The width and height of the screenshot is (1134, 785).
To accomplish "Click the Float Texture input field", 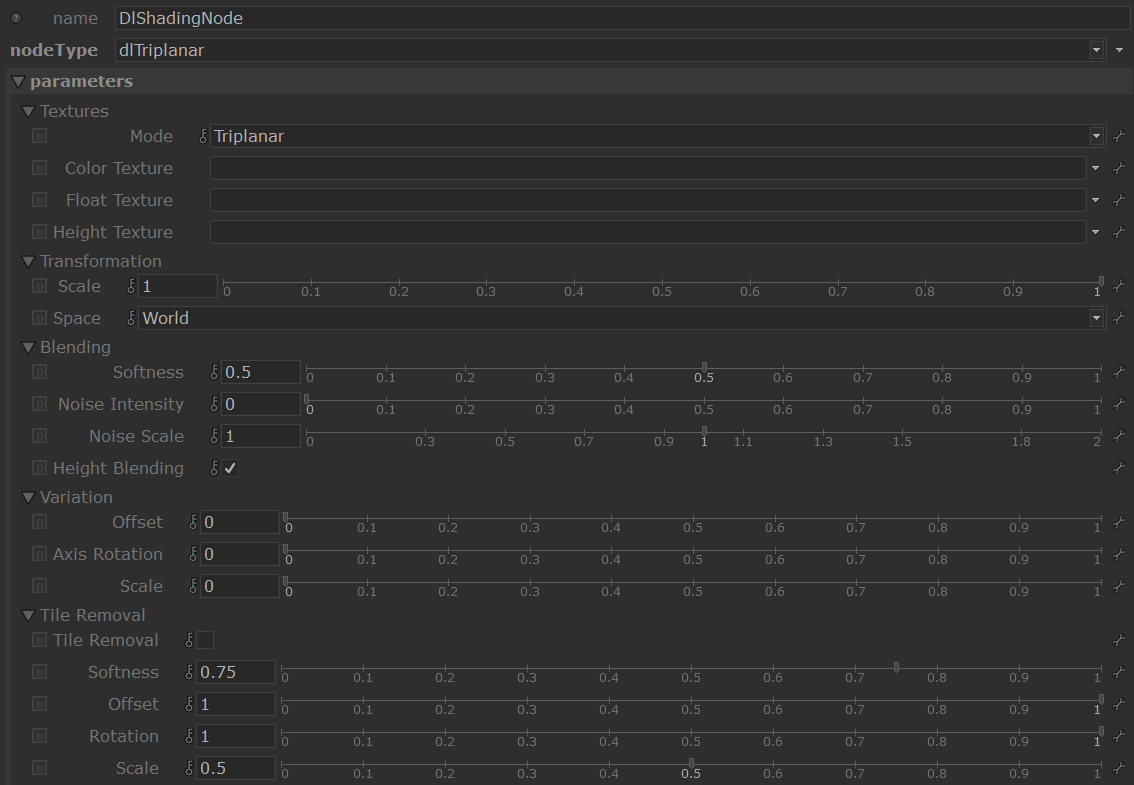I will [x=647, y=200].
